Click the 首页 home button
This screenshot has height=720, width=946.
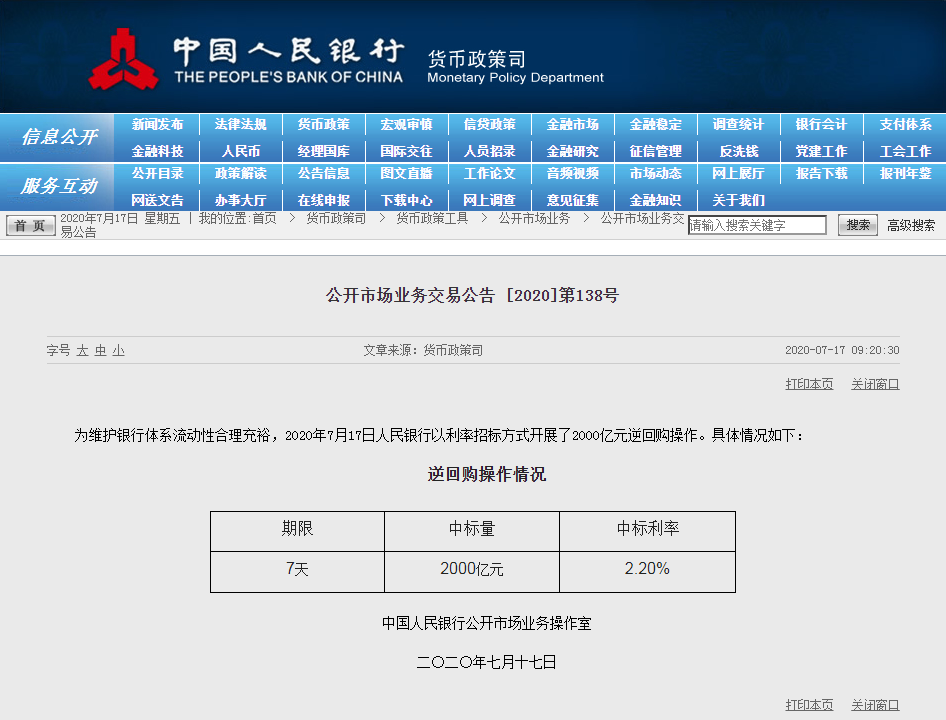32,226
